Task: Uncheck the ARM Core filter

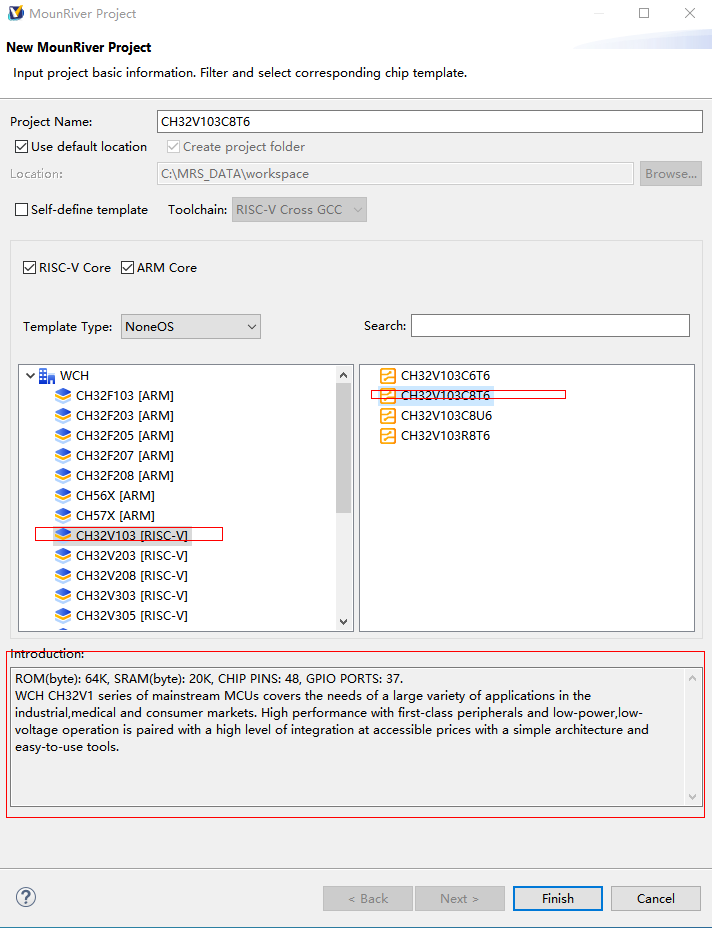Action: coord(127,268)
